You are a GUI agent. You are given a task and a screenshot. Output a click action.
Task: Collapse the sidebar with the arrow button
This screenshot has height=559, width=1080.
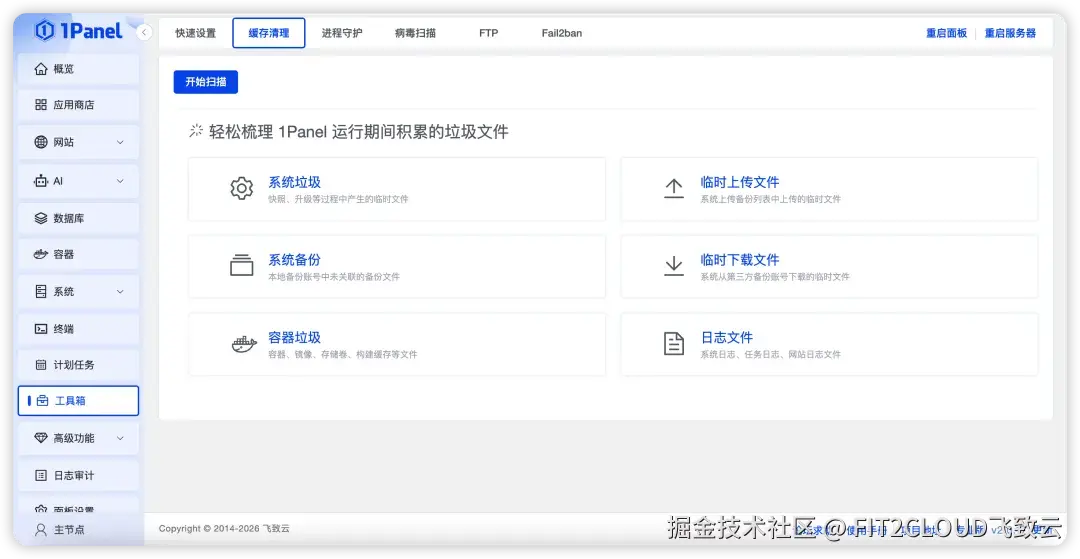(144, 32)
